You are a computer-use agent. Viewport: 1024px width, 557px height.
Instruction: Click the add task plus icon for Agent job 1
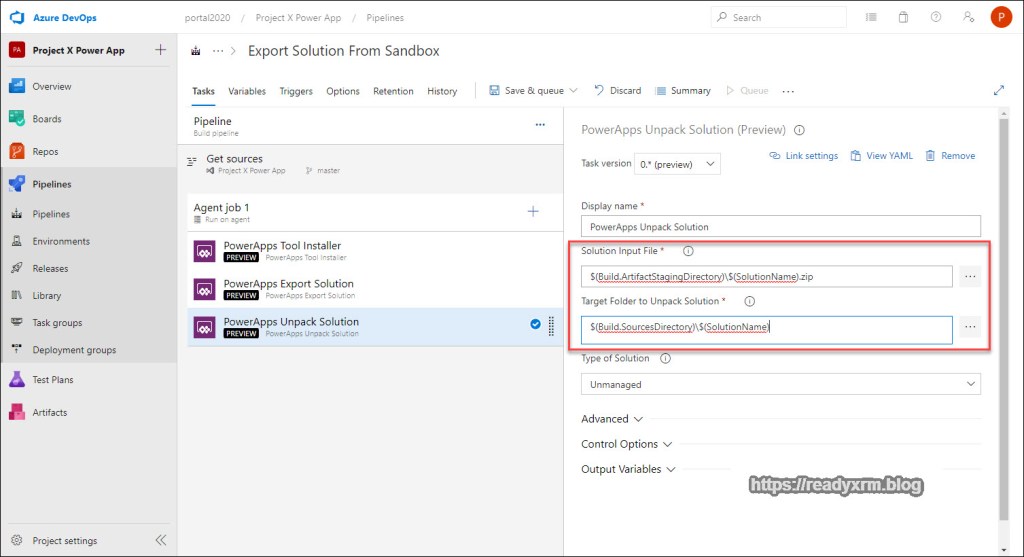(533, 211)
